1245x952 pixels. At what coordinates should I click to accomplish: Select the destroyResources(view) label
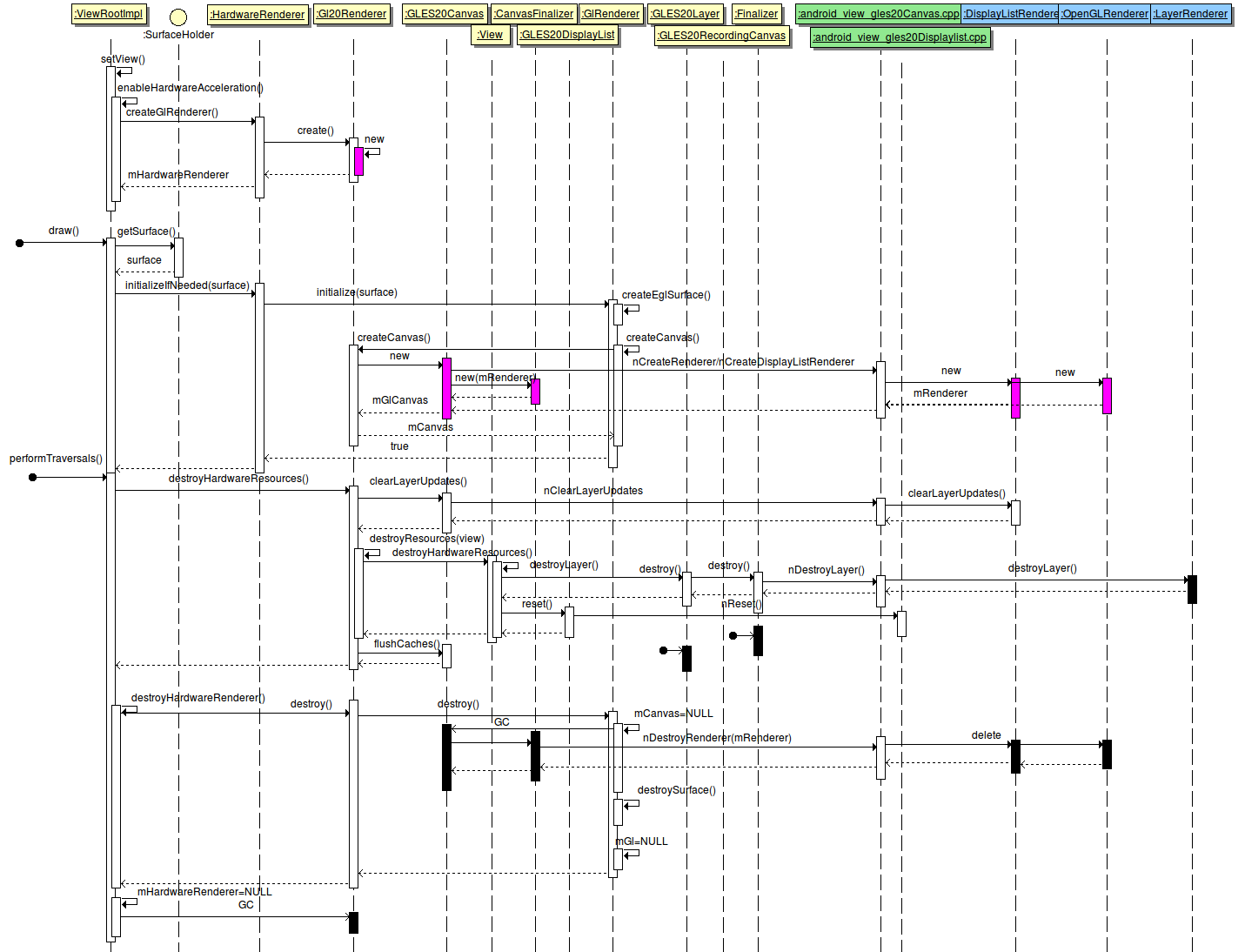click(x=427, y=539)
